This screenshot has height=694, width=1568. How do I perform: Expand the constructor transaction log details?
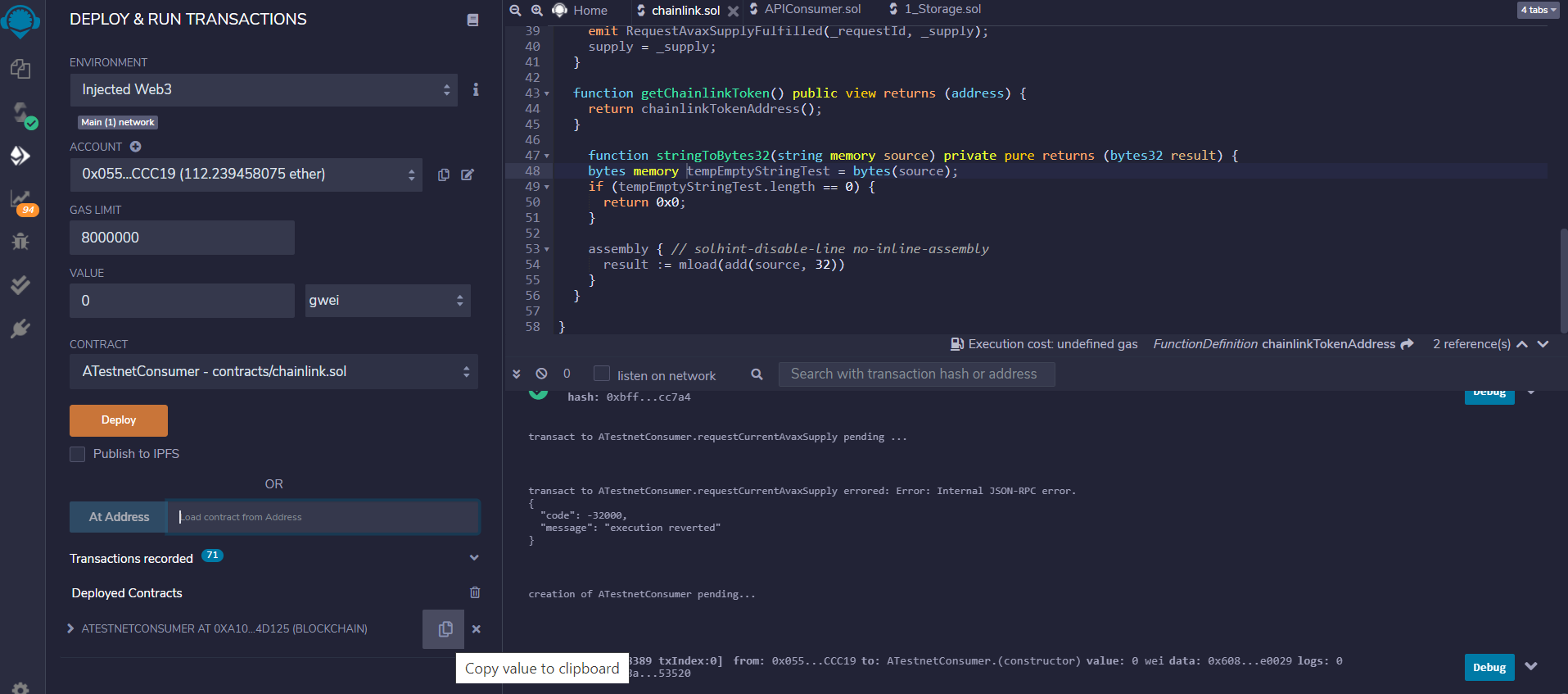[1531, 666]
